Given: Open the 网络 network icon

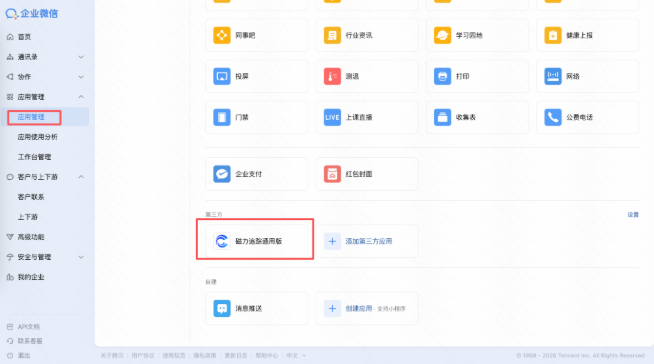Looking at the screenshot, I should [x=553, y=76].
